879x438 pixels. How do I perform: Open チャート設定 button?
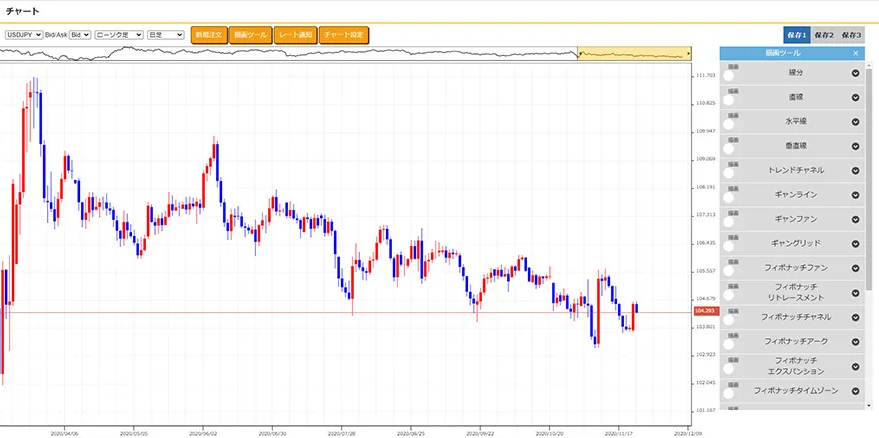[x=345, y=35]
